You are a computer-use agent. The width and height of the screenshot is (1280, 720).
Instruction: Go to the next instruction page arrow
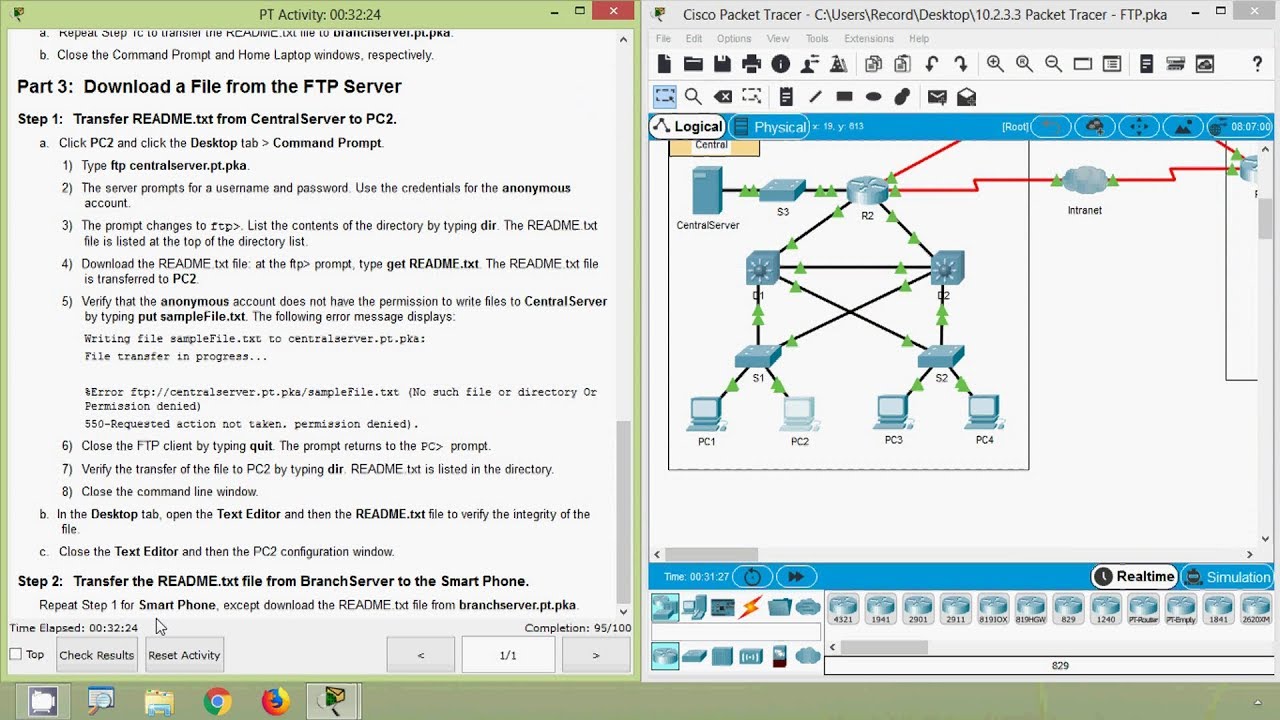pos(596,655)
